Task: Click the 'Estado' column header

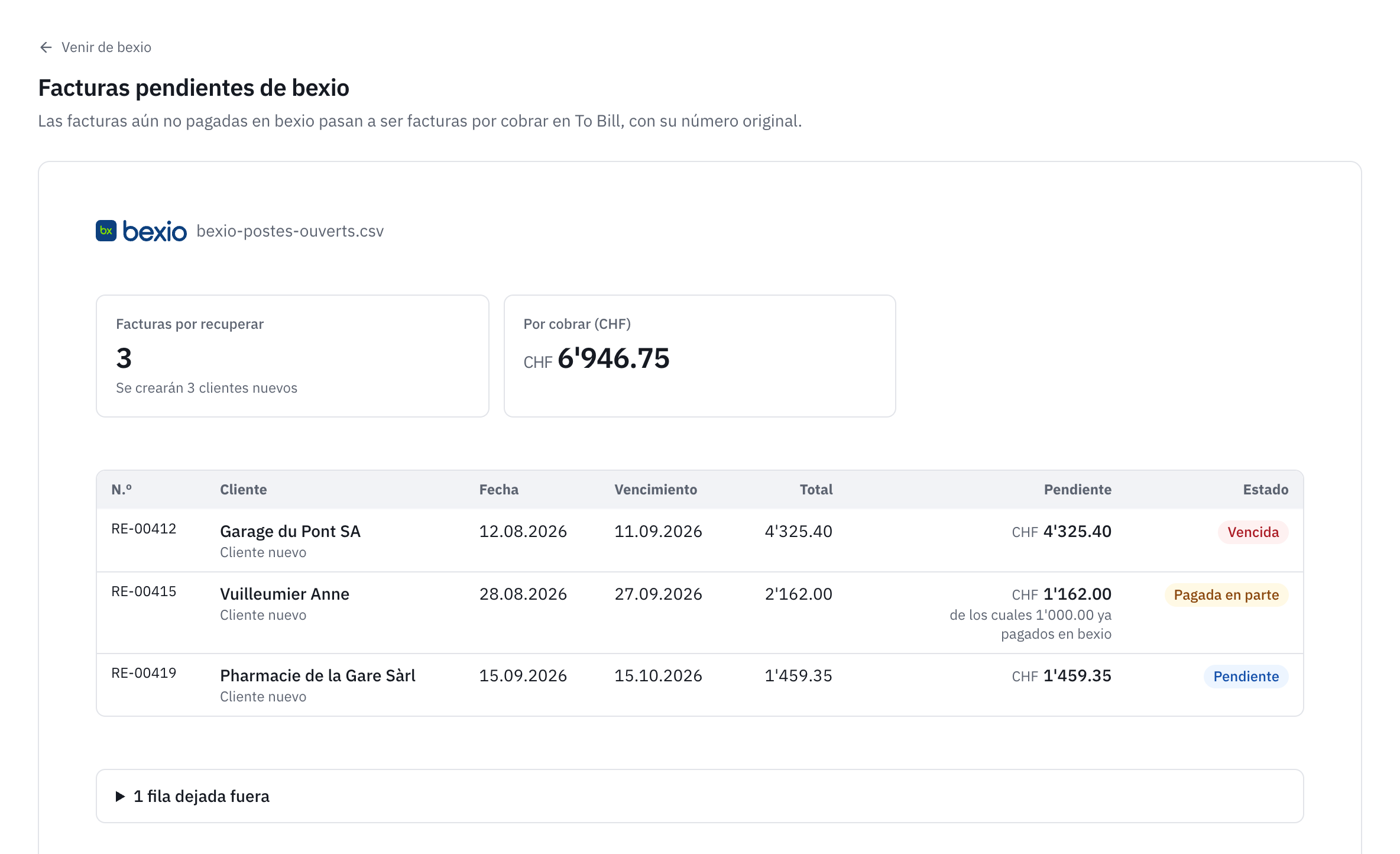Action: pyautogui.click(x=1266, y=490)
